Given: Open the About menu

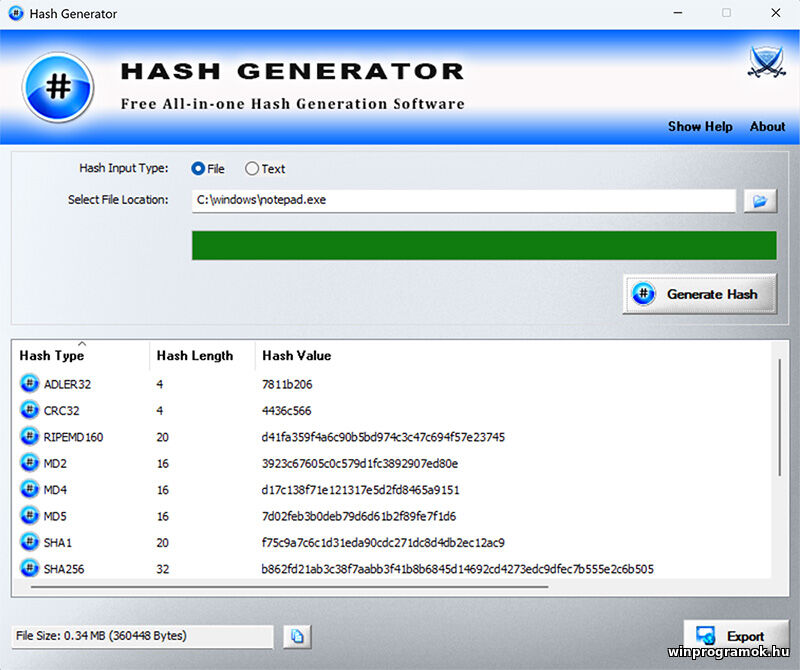Looking at the screenshot, I should [768, 127].
